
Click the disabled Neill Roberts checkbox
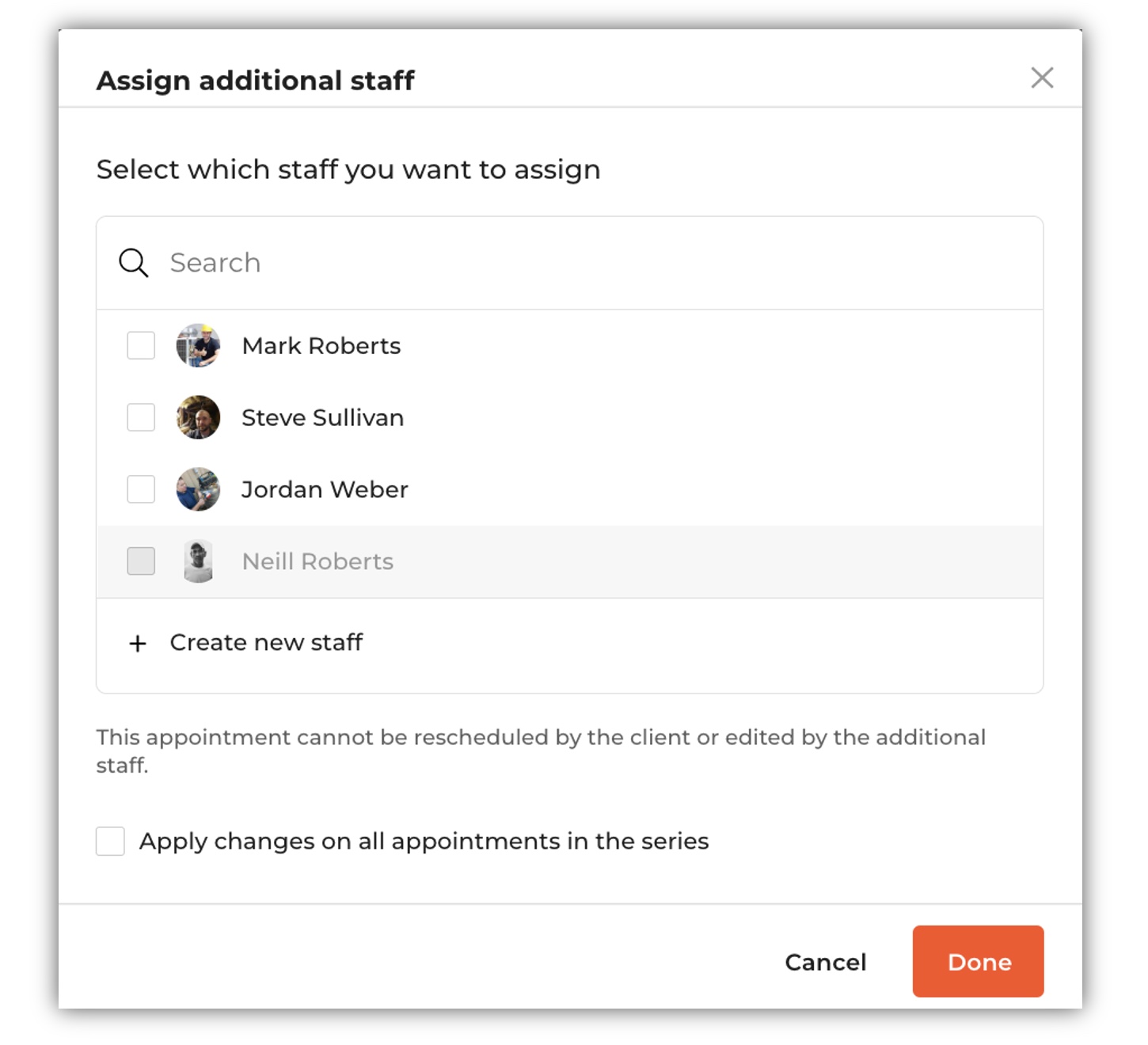pyautogui.click(x=141, y=561)
